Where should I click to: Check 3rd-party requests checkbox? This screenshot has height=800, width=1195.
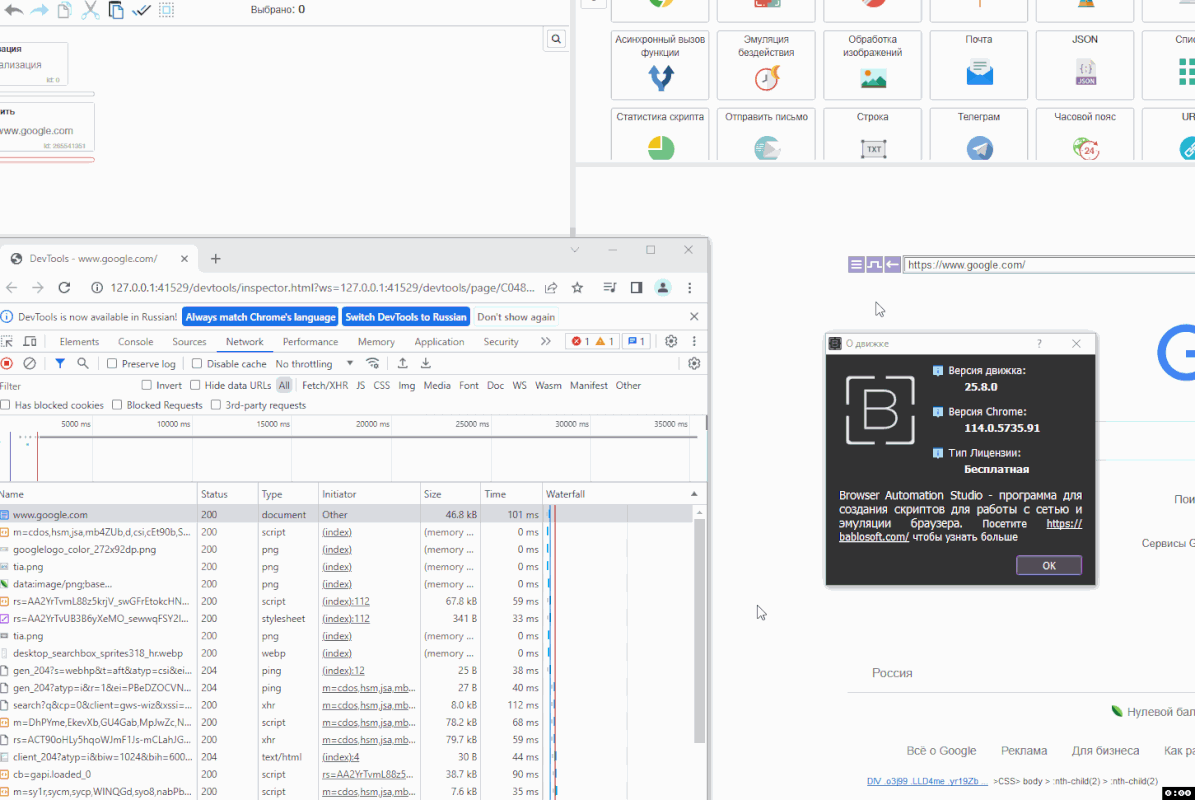[216, 405]
